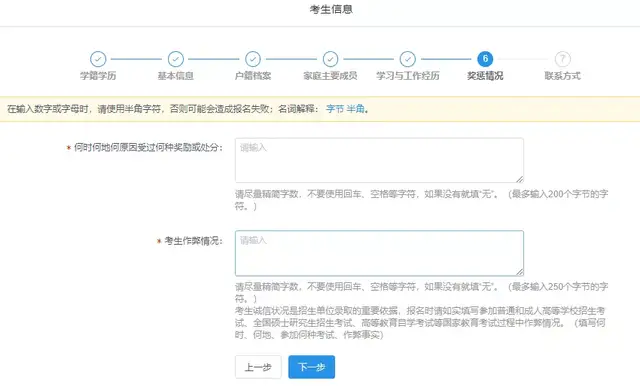
Task: Select the 户籍档案 step label
Action: tap(253, 76)
